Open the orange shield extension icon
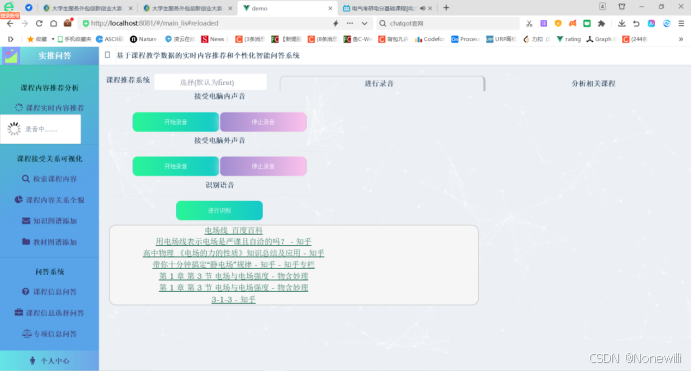 coord(558,23)
